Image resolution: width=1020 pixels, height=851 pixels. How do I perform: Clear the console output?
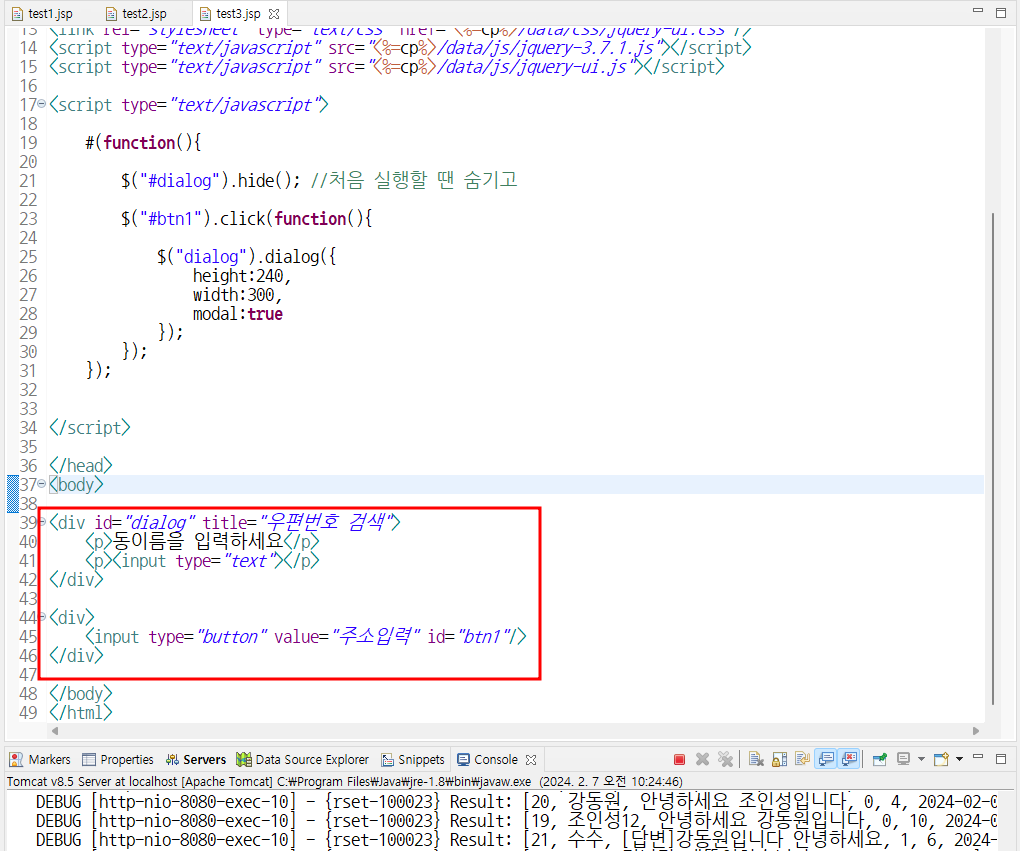(x=756, y=759)
